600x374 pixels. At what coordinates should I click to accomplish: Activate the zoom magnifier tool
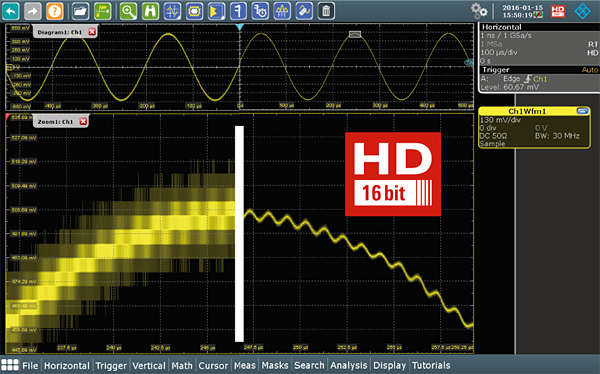tap(128, 11)
